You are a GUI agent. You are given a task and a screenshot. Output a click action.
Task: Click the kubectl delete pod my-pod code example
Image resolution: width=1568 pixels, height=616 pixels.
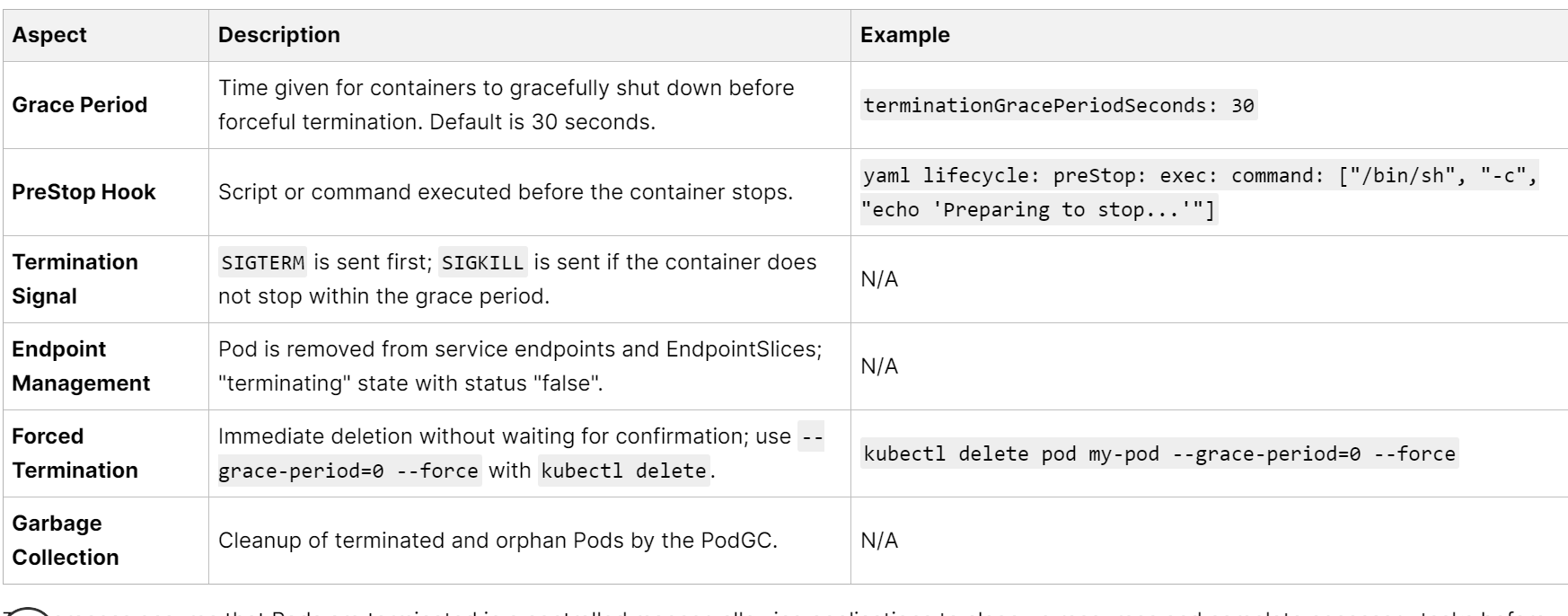(1158, 453)
